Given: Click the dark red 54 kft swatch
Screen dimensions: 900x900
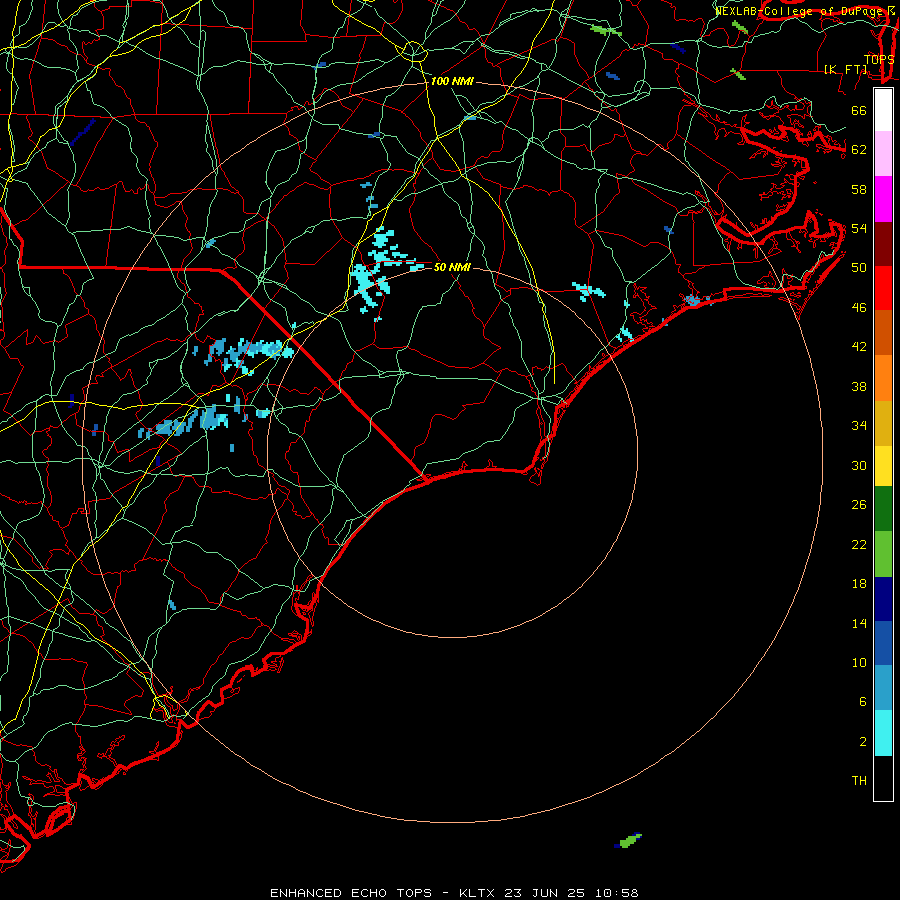Looking at the screenshot, I should [883, 243].
